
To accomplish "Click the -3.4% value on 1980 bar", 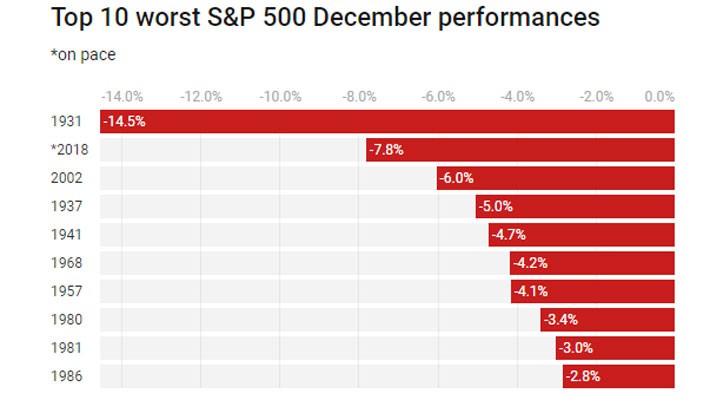I will [560, 320].
